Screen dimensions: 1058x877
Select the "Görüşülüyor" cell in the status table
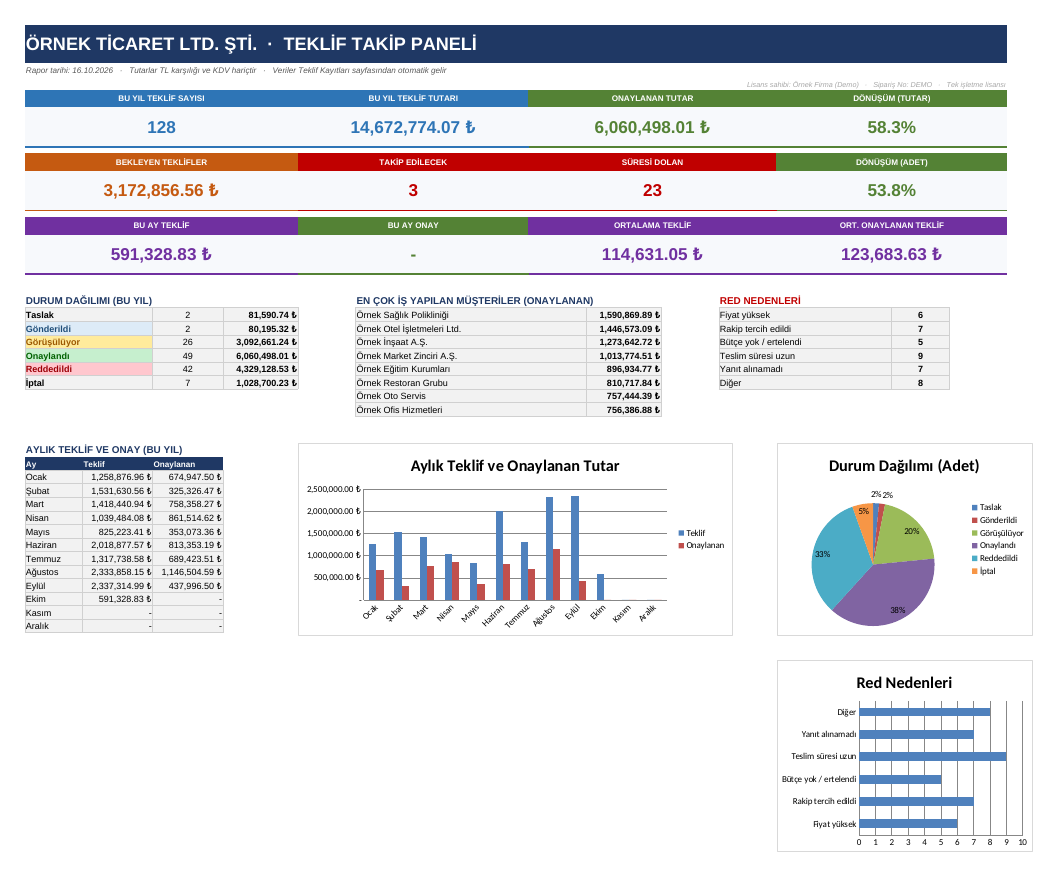(x=88, y=342)
